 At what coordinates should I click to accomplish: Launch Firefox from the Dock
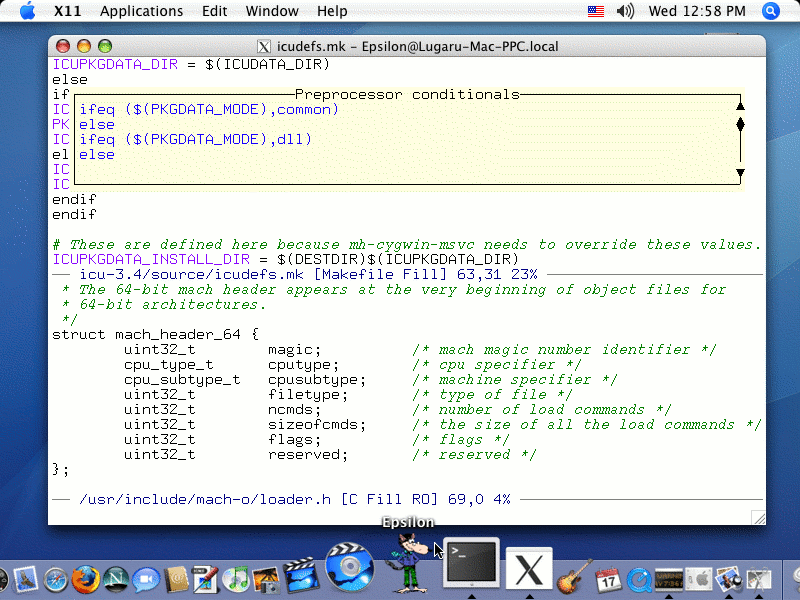click(x=85, y=580)
